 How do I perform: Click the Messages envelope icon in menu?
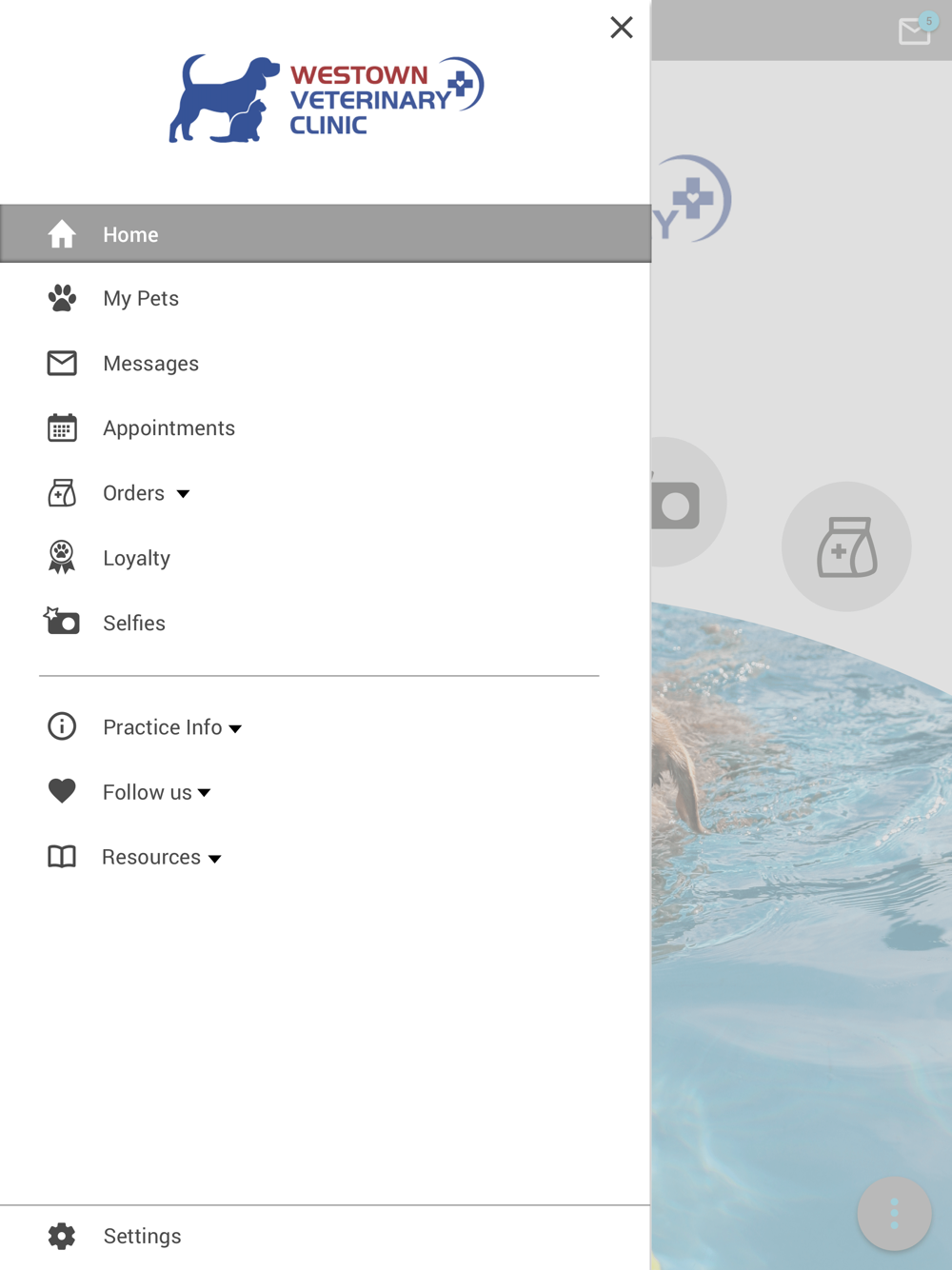pos(62,364)
